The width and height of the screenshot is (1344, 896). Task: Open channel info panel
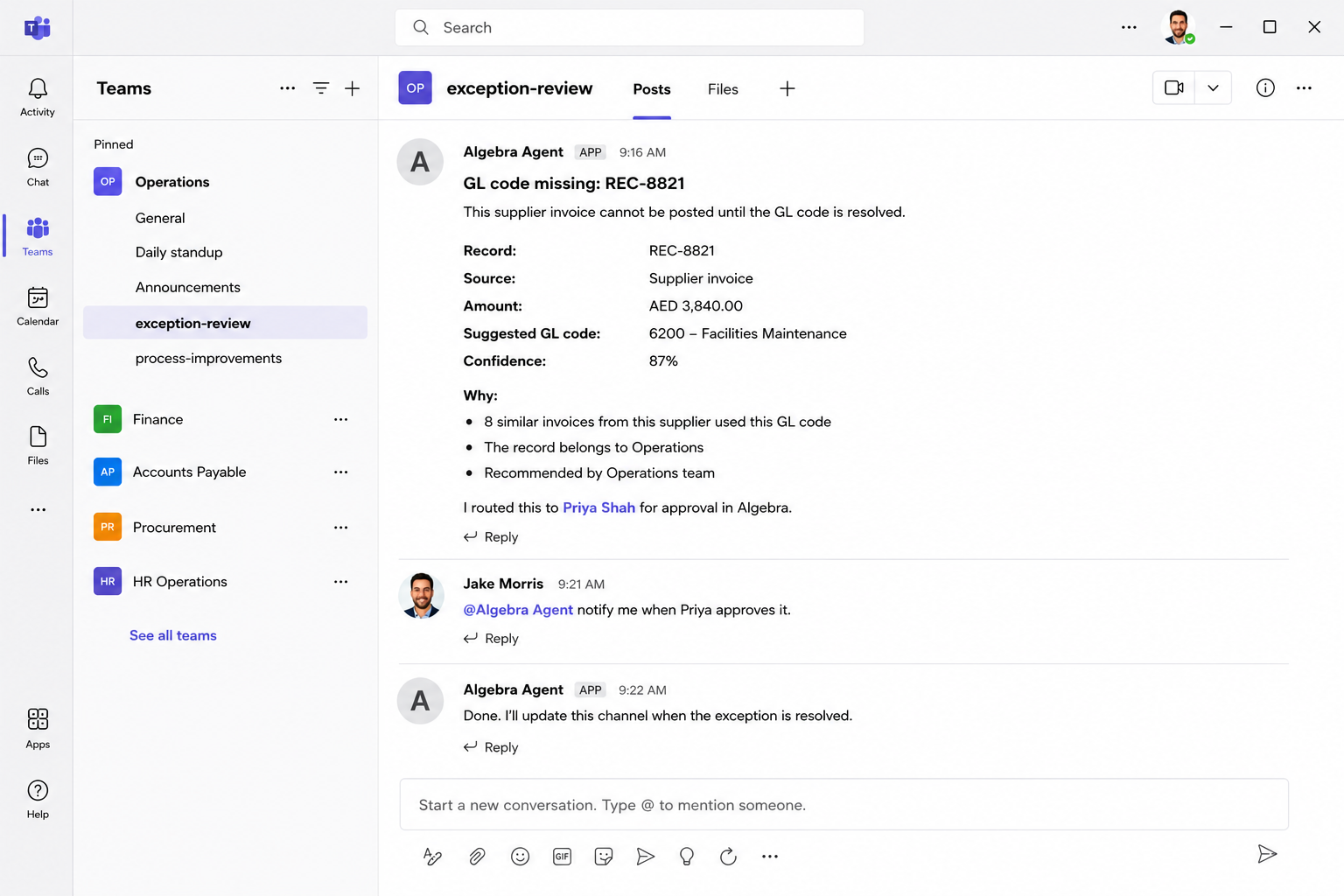(1265, 87)
